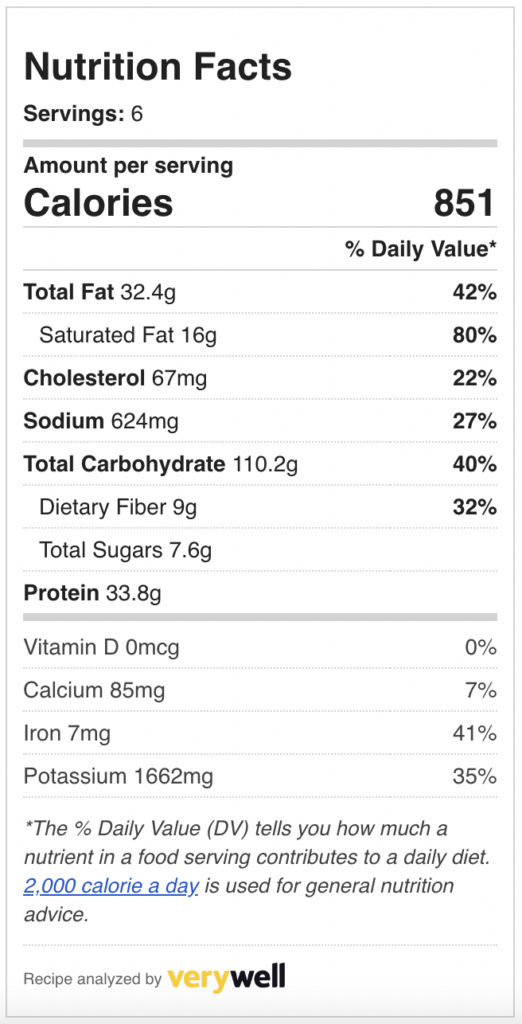Select the Total Sugars 7.6g row

(x=260, y=551)
